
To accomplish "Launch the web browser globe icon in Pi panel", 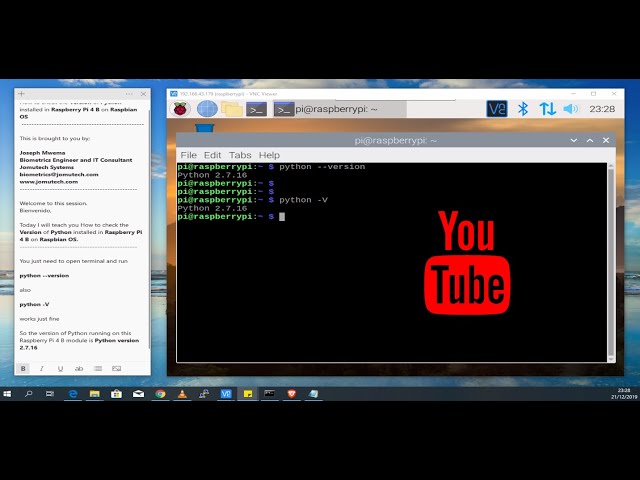I will (207, 109).
